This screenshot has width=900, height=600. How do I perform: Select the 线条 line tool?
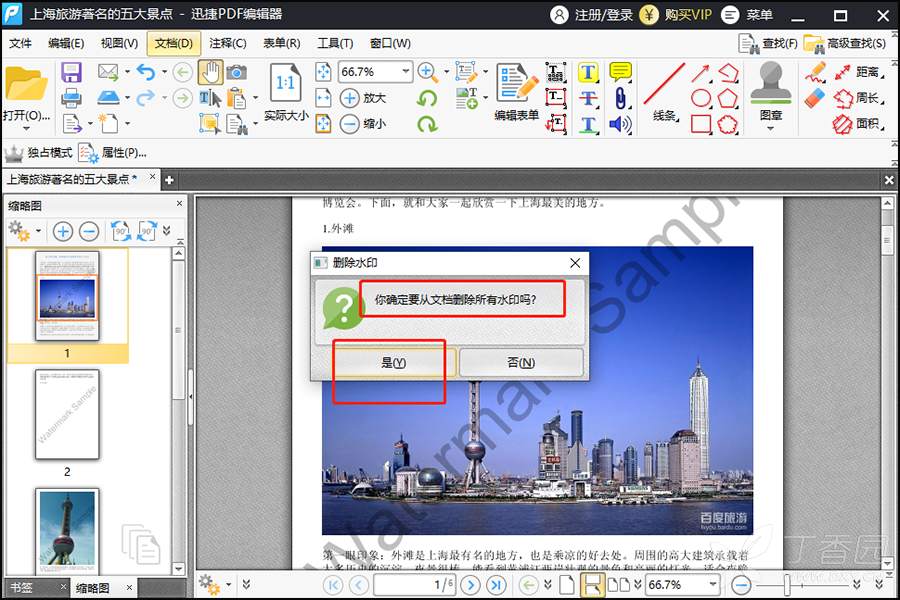coord(665,84)
